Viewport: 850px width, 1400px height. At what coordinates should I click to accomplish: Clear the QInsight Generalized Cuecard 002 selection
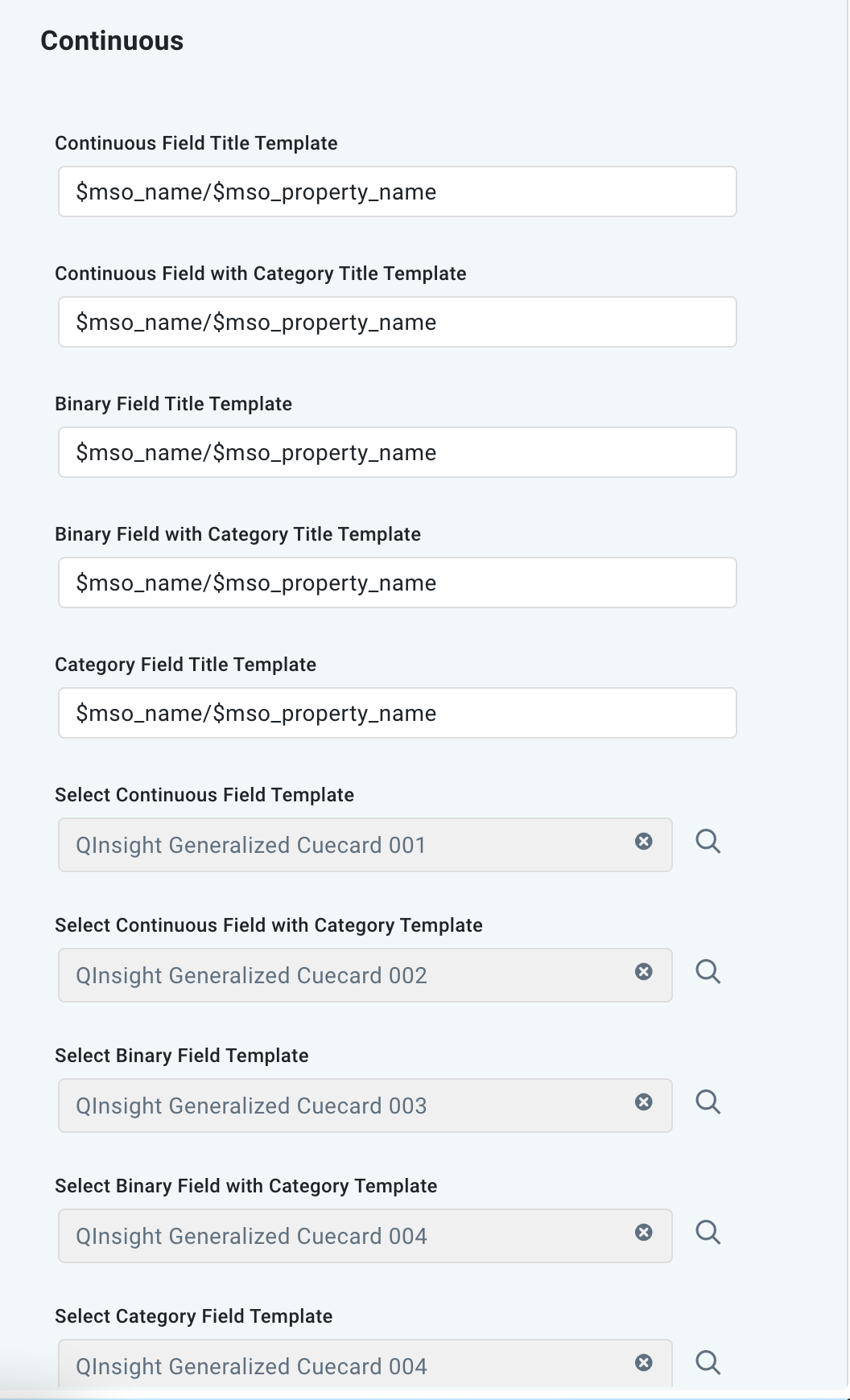(x=643, y=972)
